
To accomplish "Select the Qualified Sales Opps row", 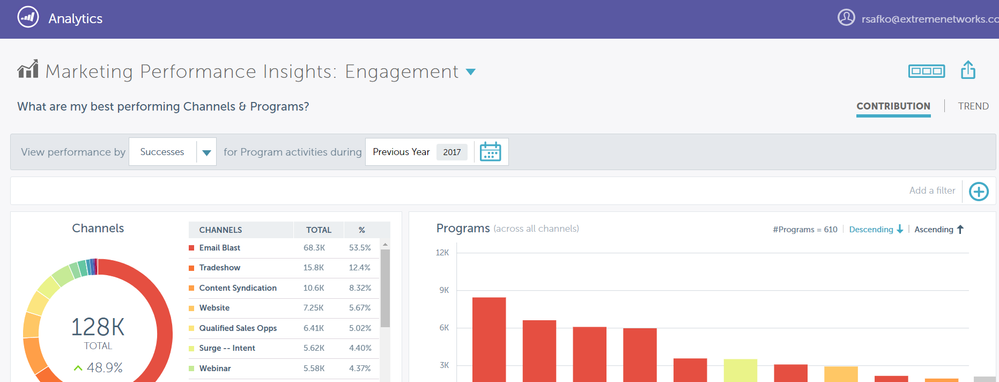I will tap(284, 328).
